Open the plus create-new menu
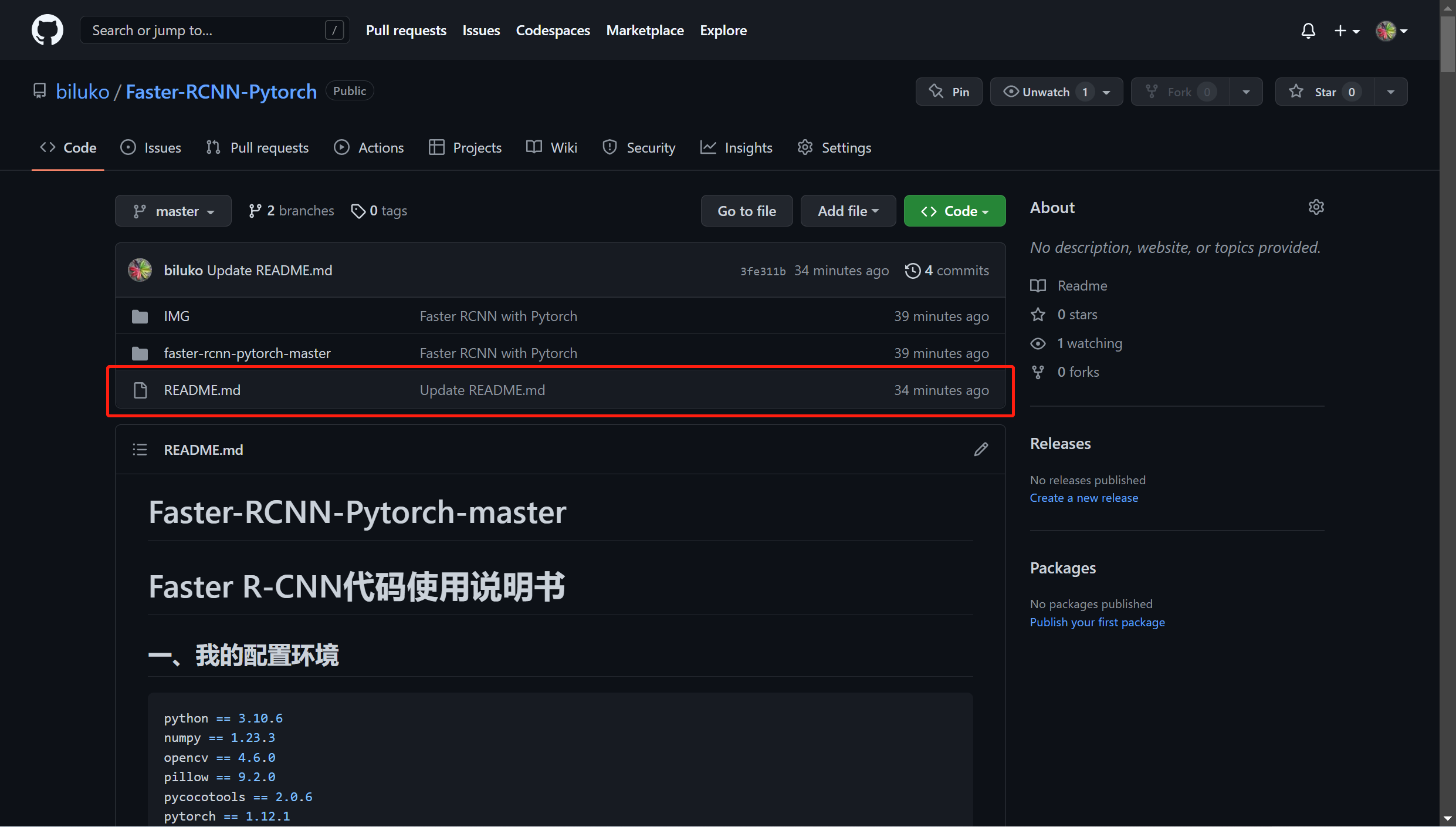Screen dimensions: 1456x827 (x=1347, y=31)
